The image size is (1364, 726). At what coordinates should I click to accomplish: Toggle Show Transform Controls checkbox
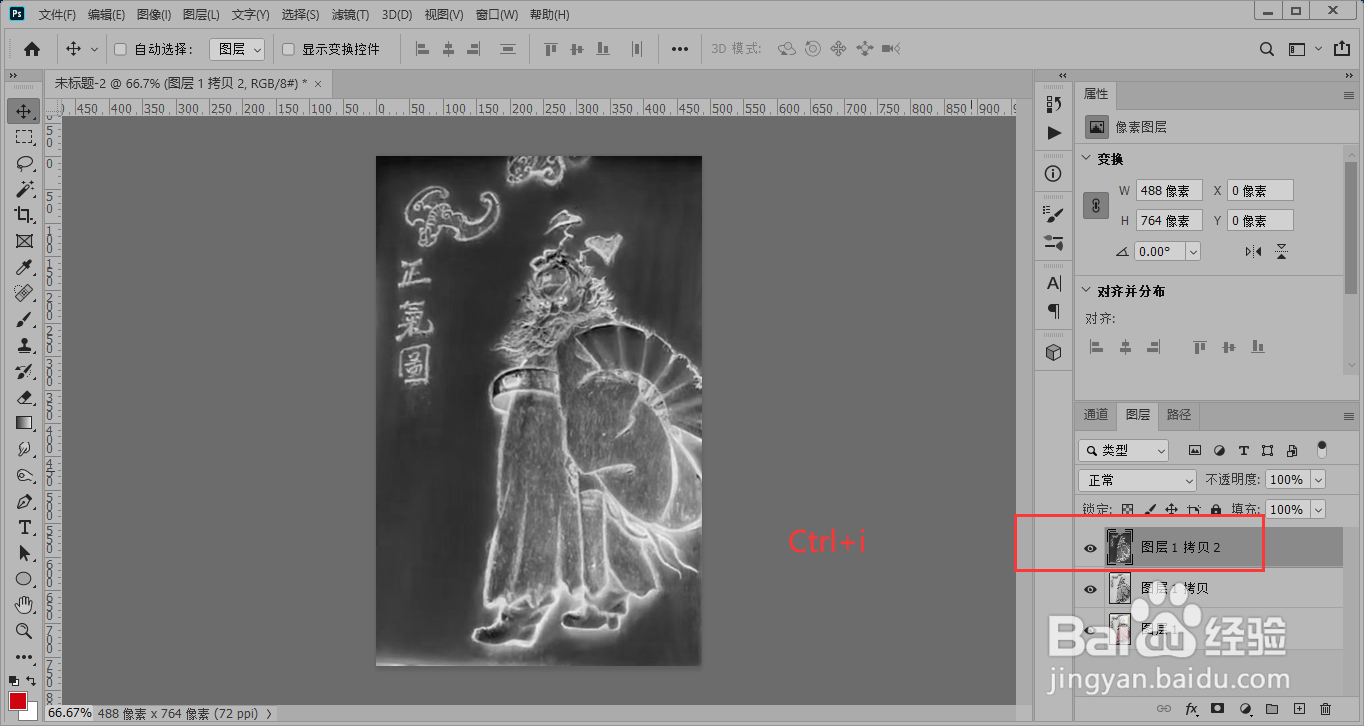pos(288,49)
